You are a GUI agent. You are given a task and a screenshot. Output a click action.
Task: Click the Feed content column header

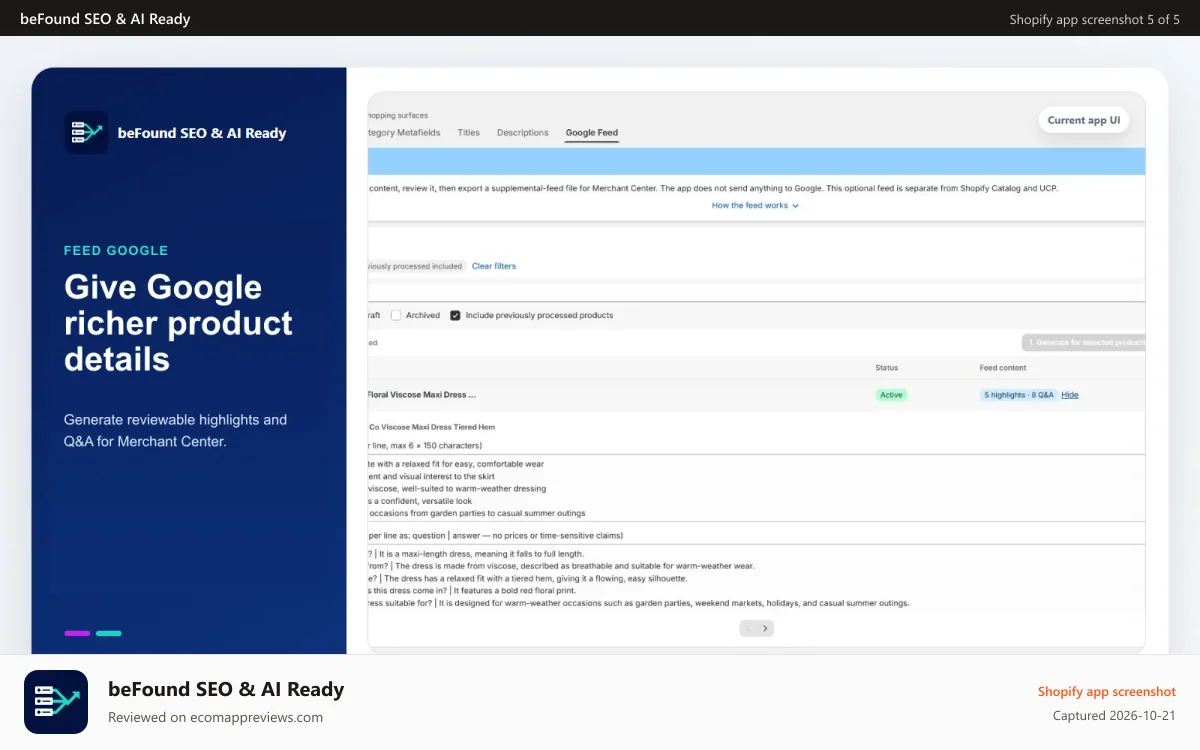[x=1003, y=368]
